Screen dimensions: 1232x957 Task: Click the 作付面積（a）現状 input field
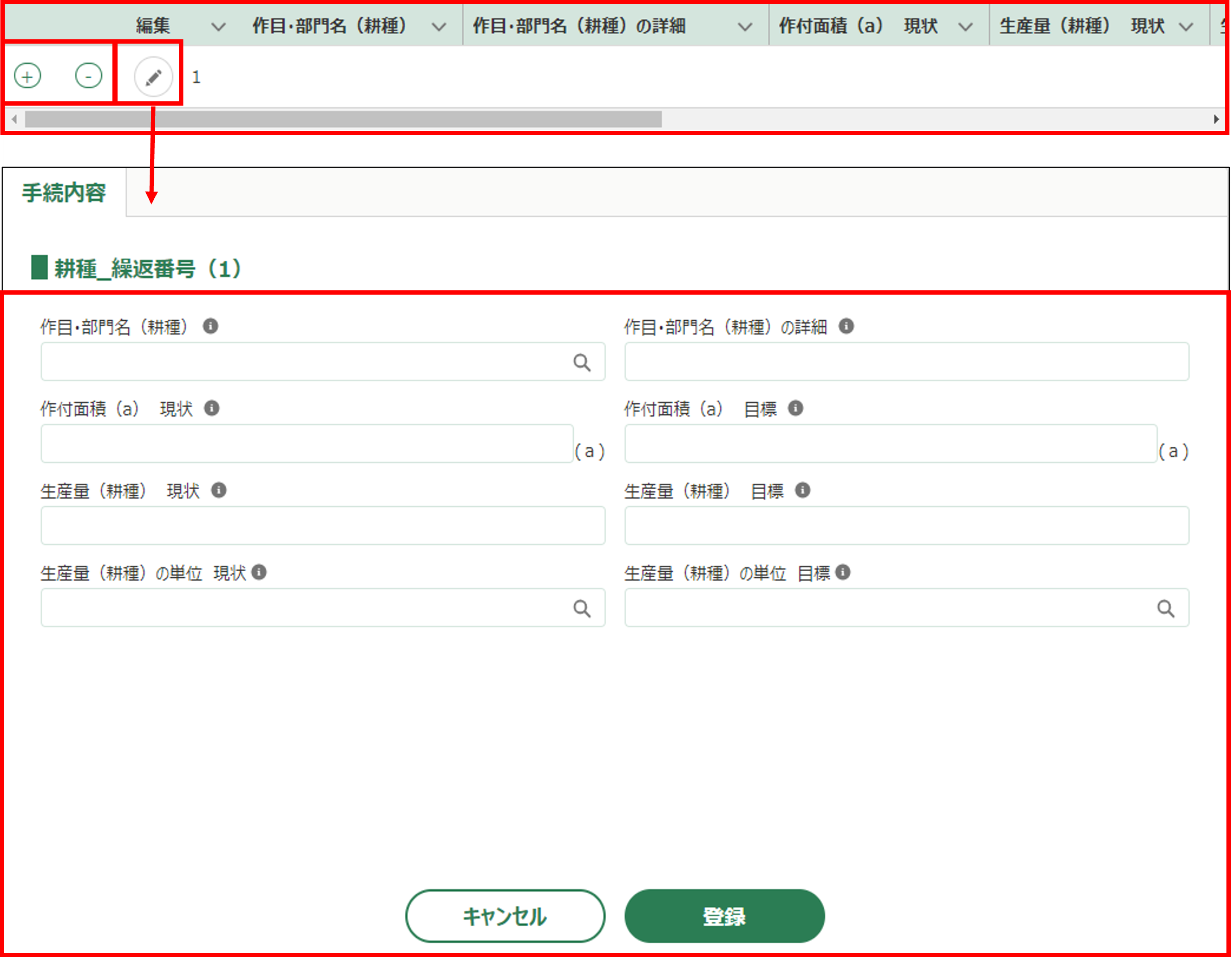[307, 444]
